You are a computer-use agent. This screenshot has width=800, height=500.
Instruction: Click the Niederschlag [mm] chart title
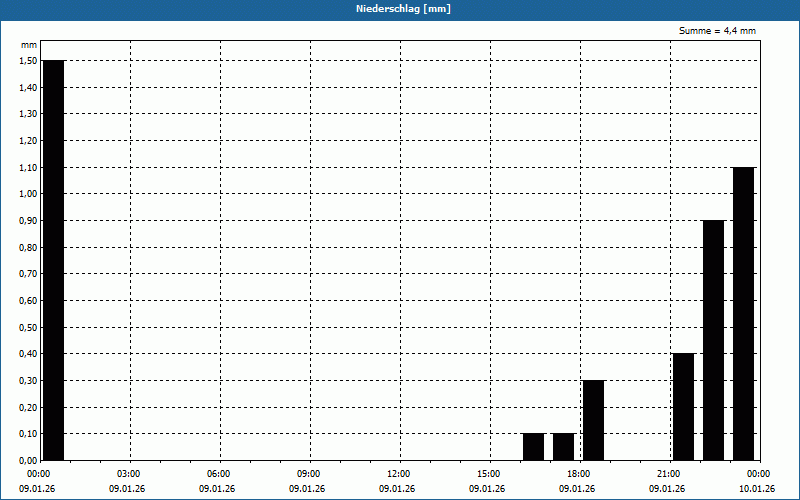tap(400, 9)
